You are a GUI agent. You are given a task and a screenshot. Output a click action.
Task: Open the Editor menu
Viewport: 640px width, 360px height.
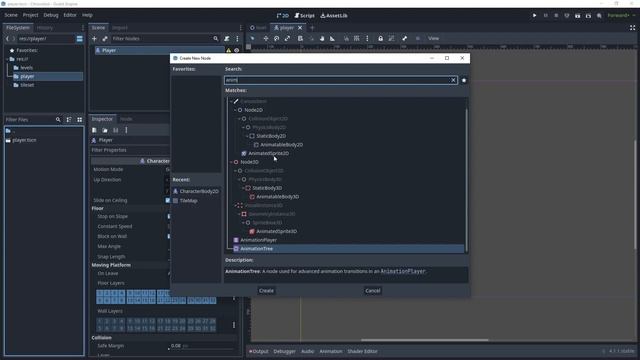(x=70, y=15)
